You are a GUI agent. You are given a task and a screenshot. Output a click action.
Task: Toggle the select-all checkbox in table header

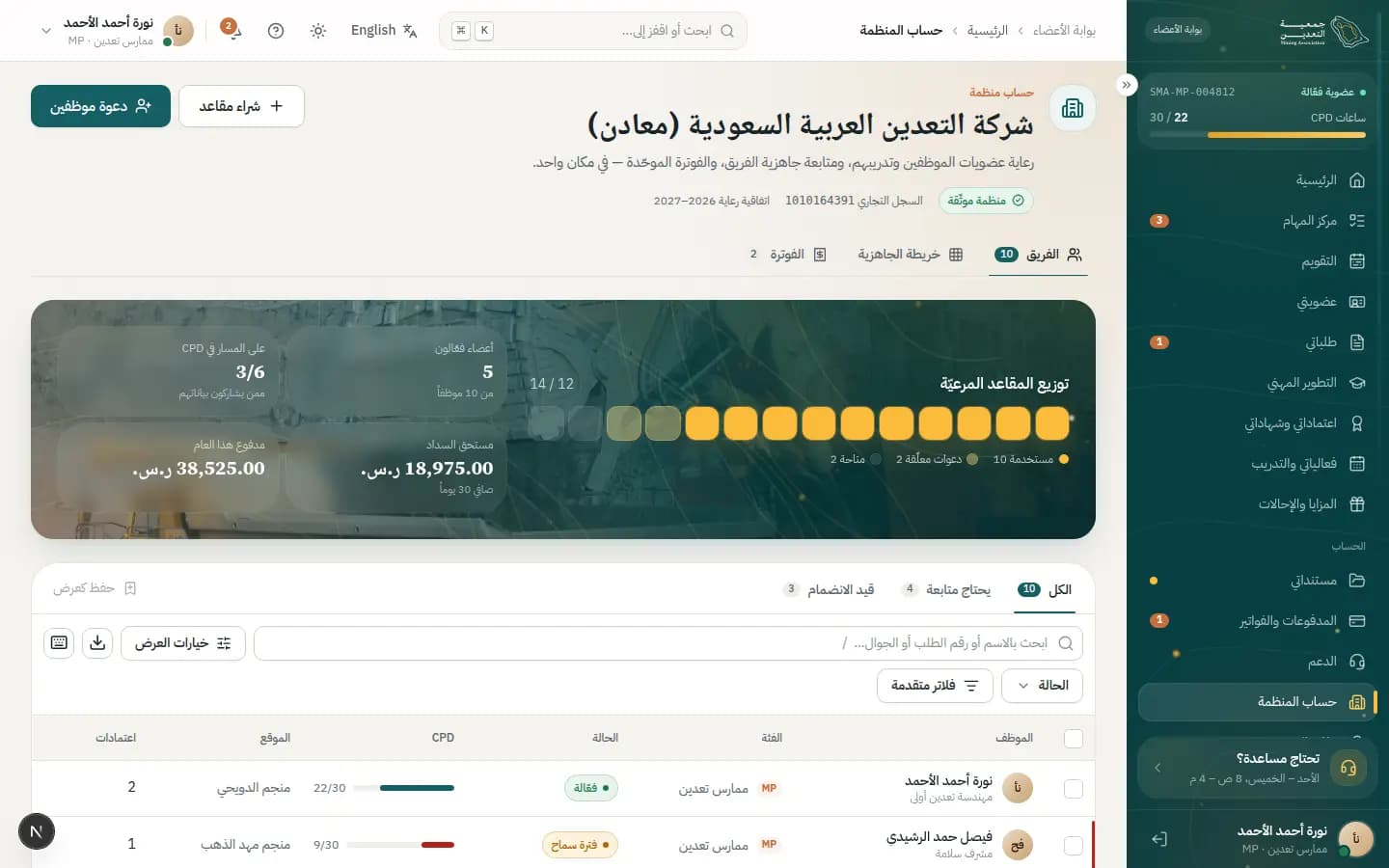1073,739
